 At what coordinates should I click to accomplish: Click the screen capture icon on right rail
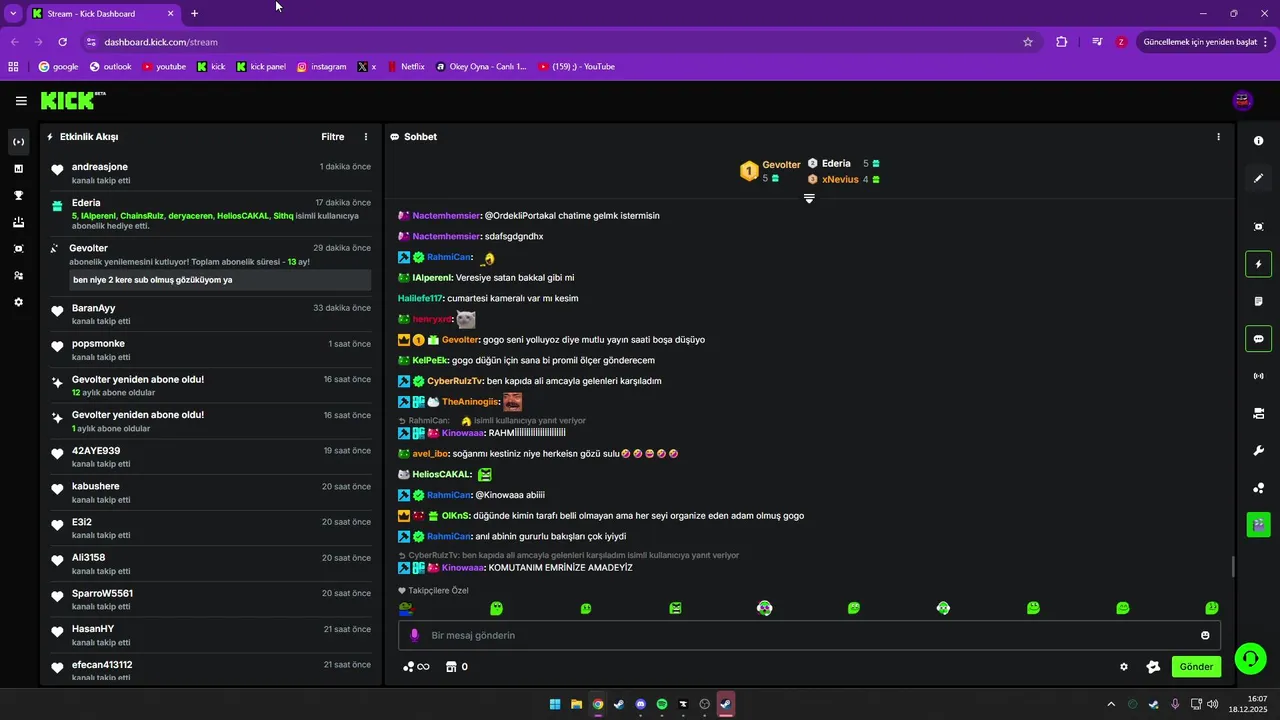point(1258,227)
